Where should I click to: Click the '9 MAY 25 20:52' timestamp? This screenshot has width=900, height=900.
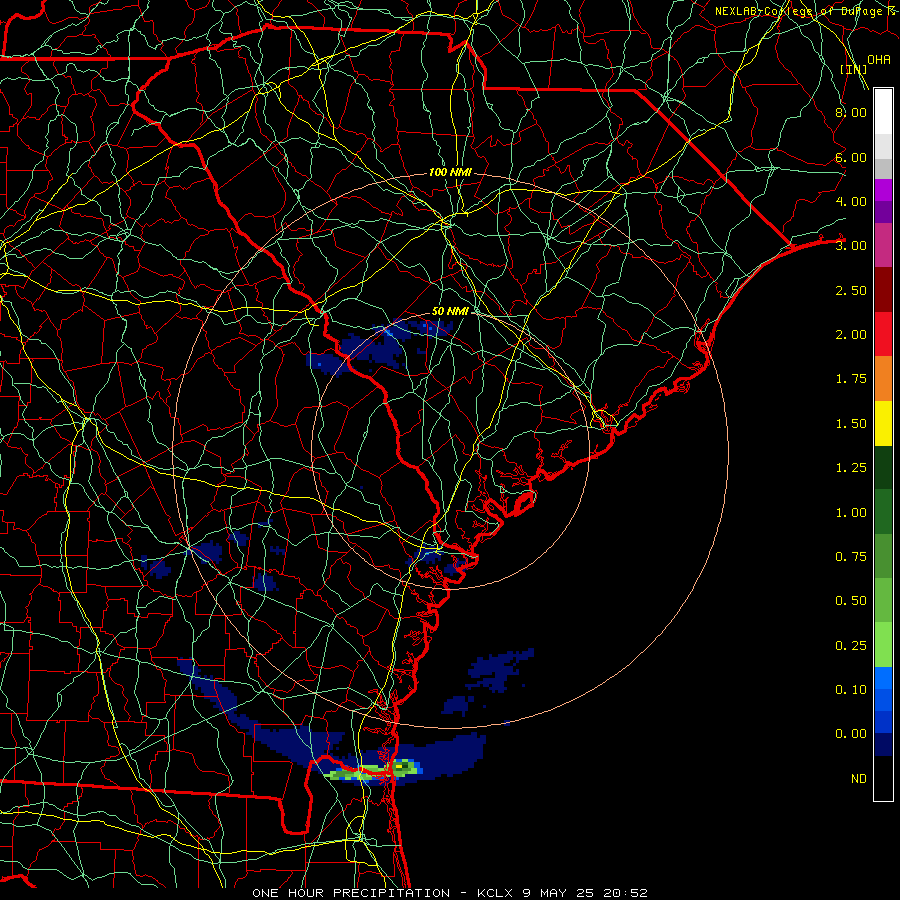(585, 893)
